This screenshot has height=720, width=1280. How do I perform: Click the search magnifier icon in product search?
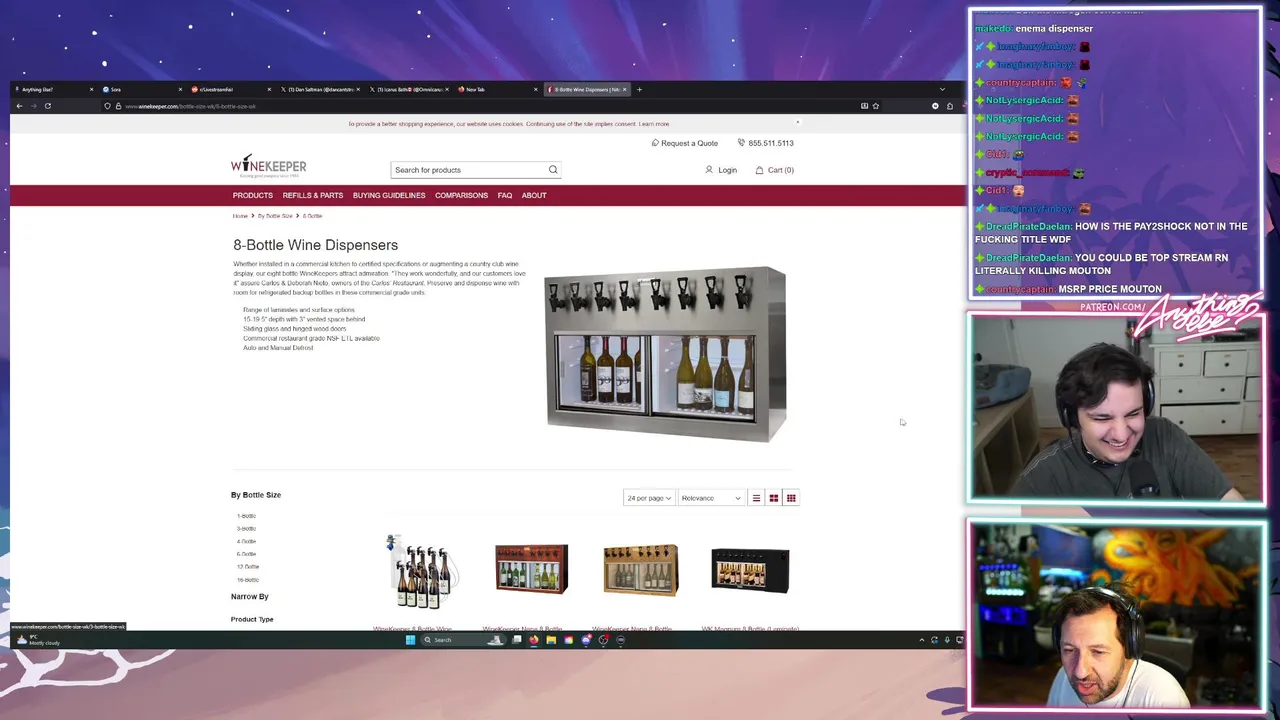(553, 170)
